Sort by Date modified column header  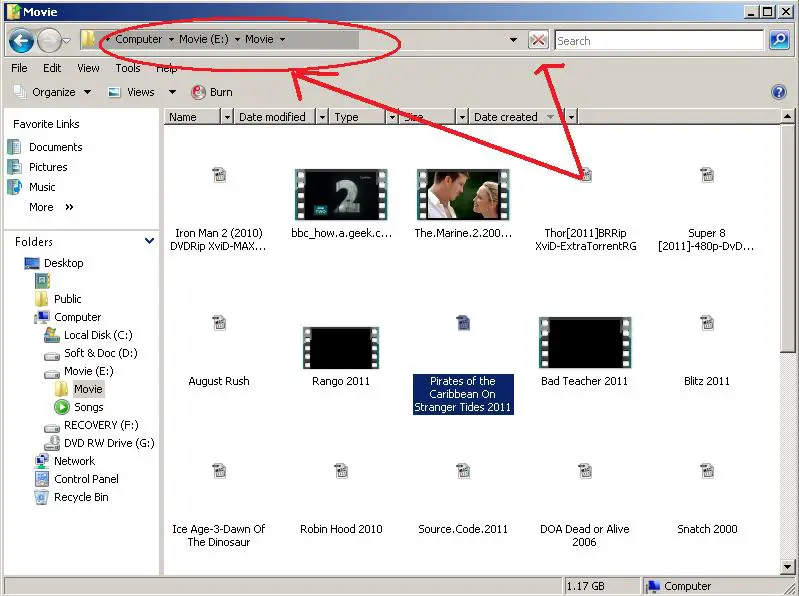click(x=275, y=117)
